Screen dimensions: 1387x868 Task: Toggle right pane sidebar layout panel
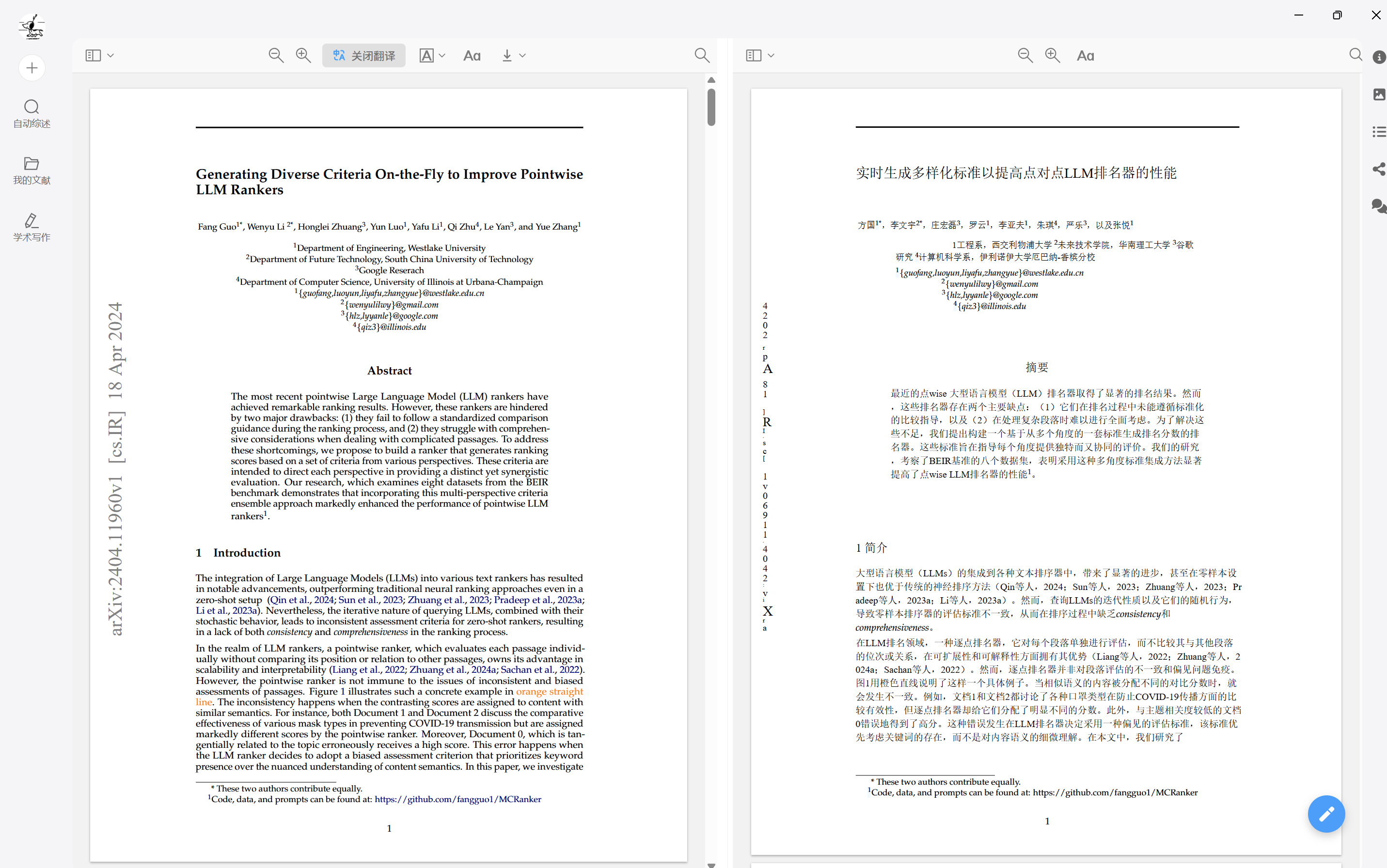pyautogui.click(x=754, y=56)
